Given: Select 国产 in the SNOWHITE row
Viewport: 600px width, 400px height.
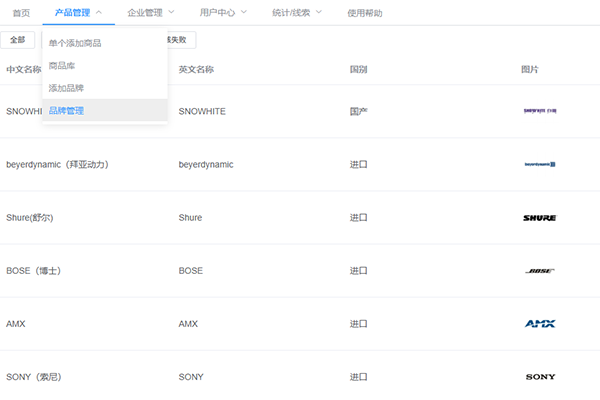Looking at the screenshot, I should 359,111.
